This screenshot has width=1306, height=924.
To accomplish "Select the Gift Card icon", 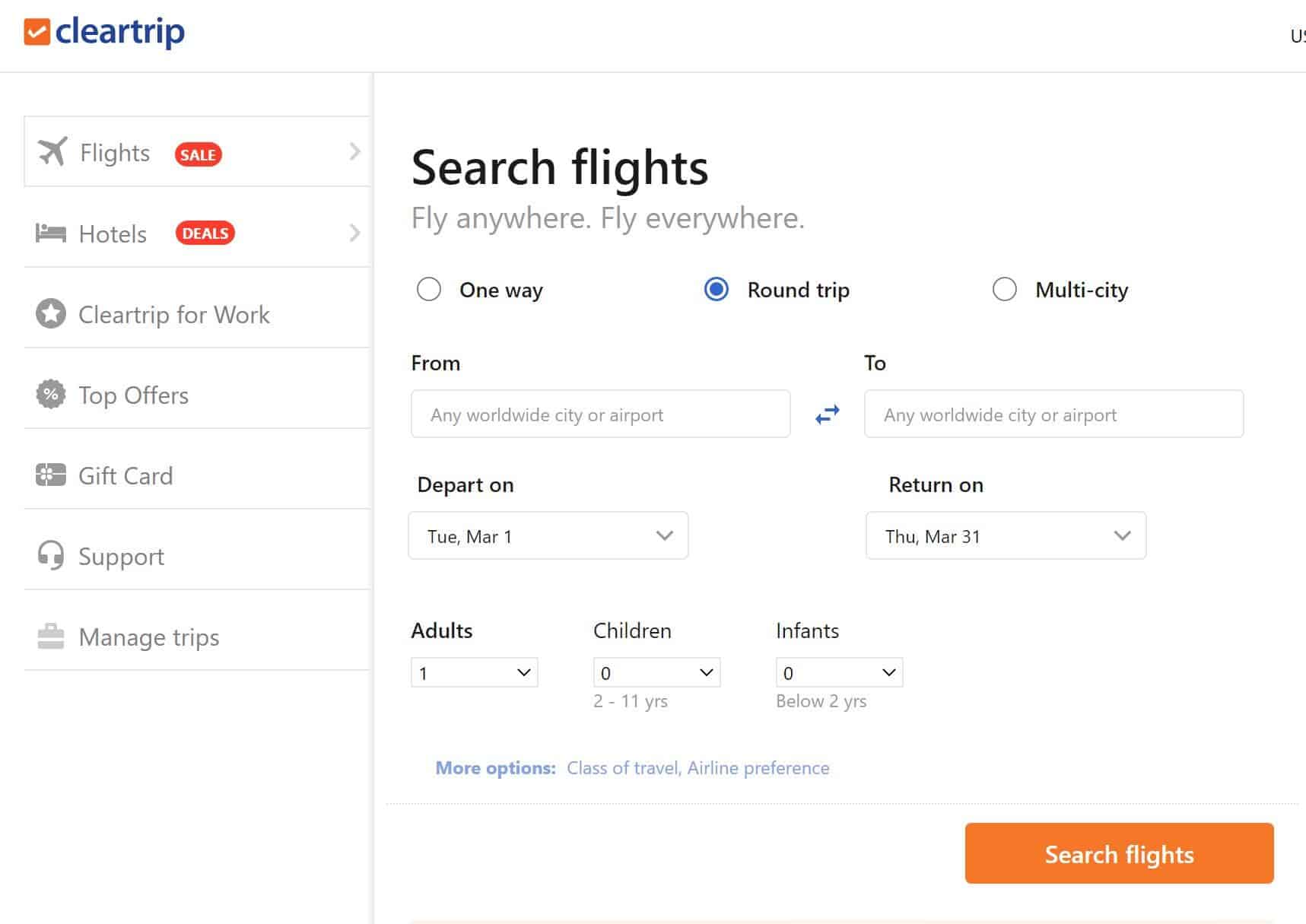I will coord(49,475).
